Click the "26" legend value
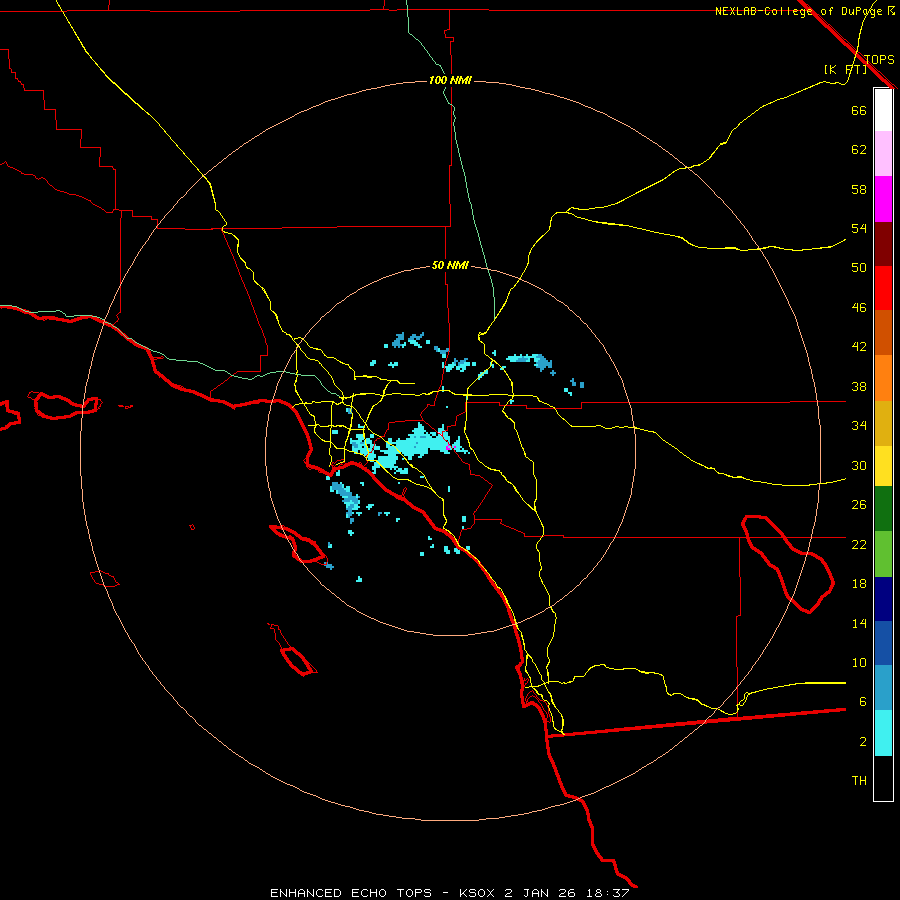This screenshot has width=900, height=900. click(x=859, y=505)
